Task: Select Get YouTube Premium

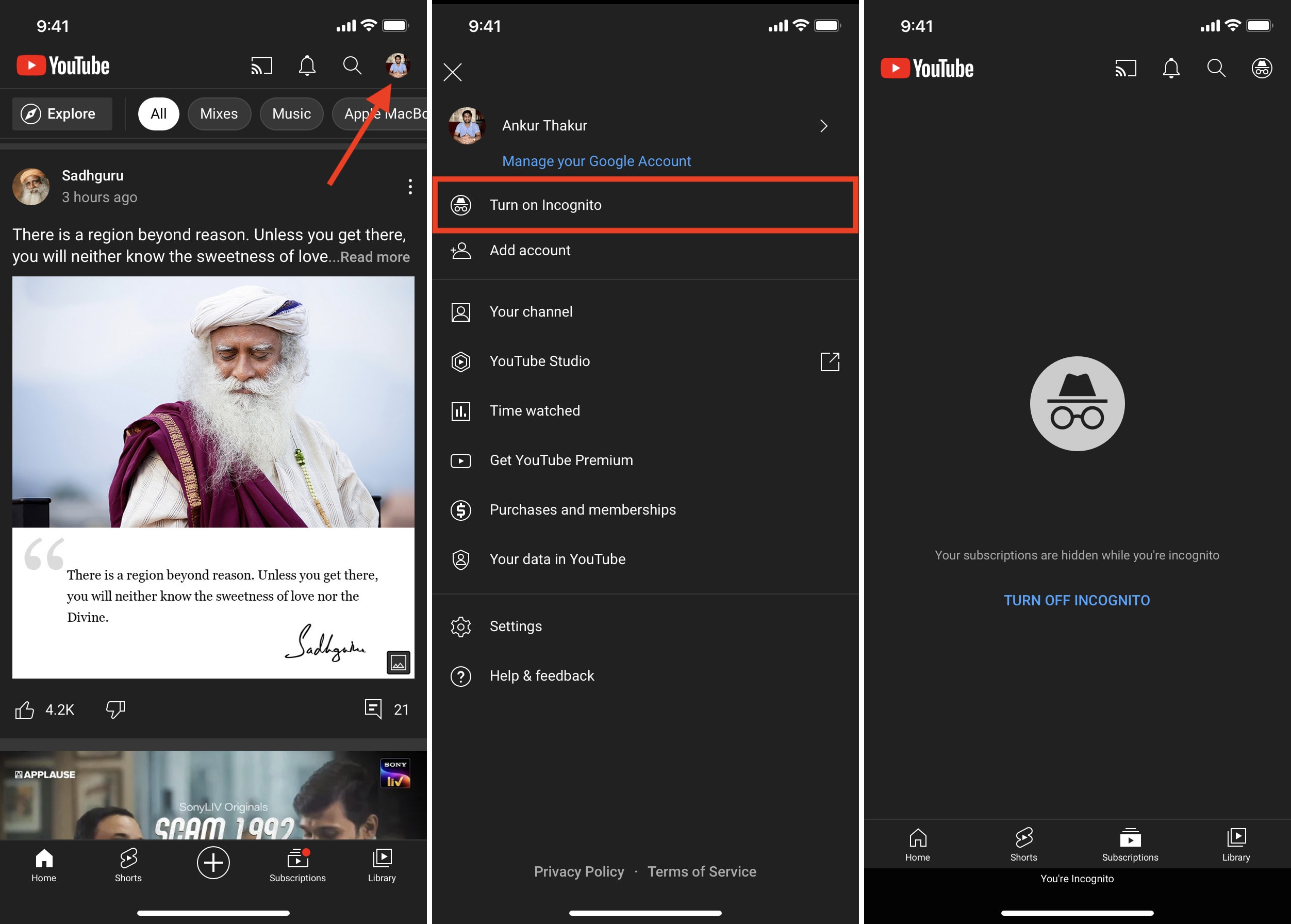Action: pos(645,460)
